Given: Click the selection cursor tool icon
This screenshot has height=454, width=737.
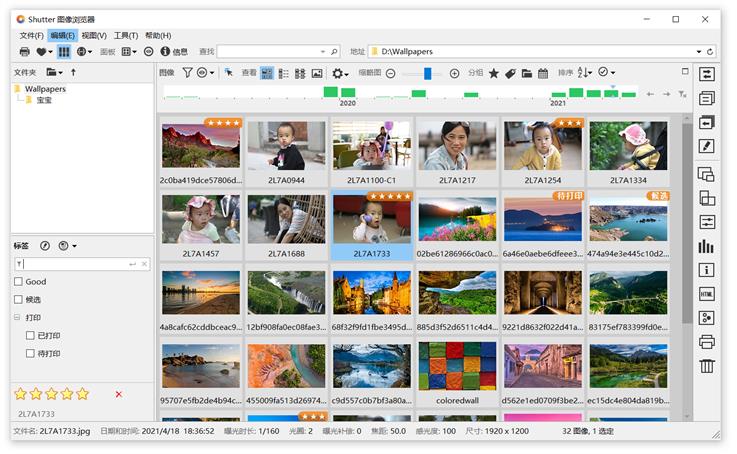Looking at the screenshot, I should coord(229,73).
